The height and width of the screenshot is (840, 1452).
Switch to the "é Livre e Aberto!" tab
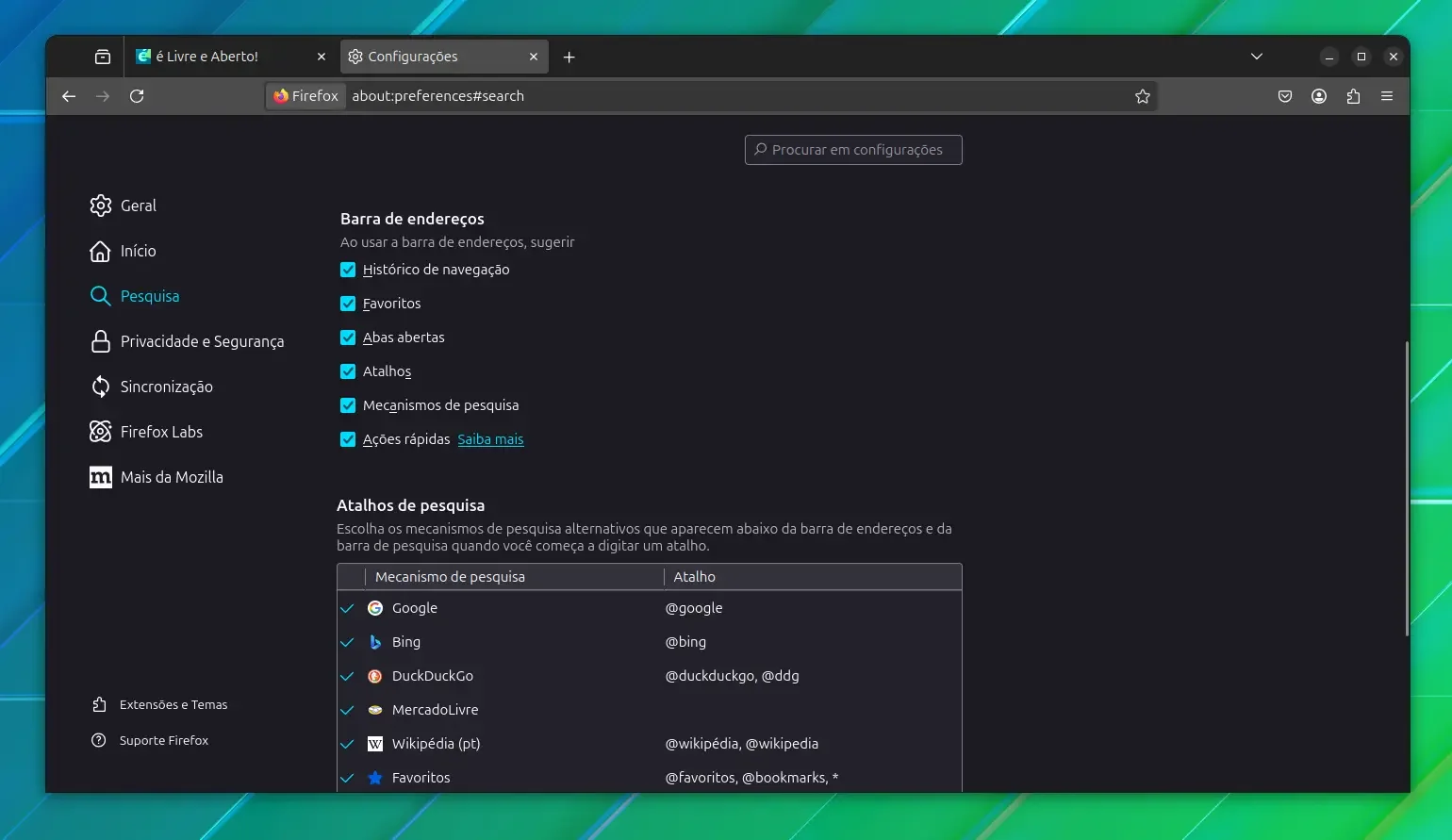point(232,57)
